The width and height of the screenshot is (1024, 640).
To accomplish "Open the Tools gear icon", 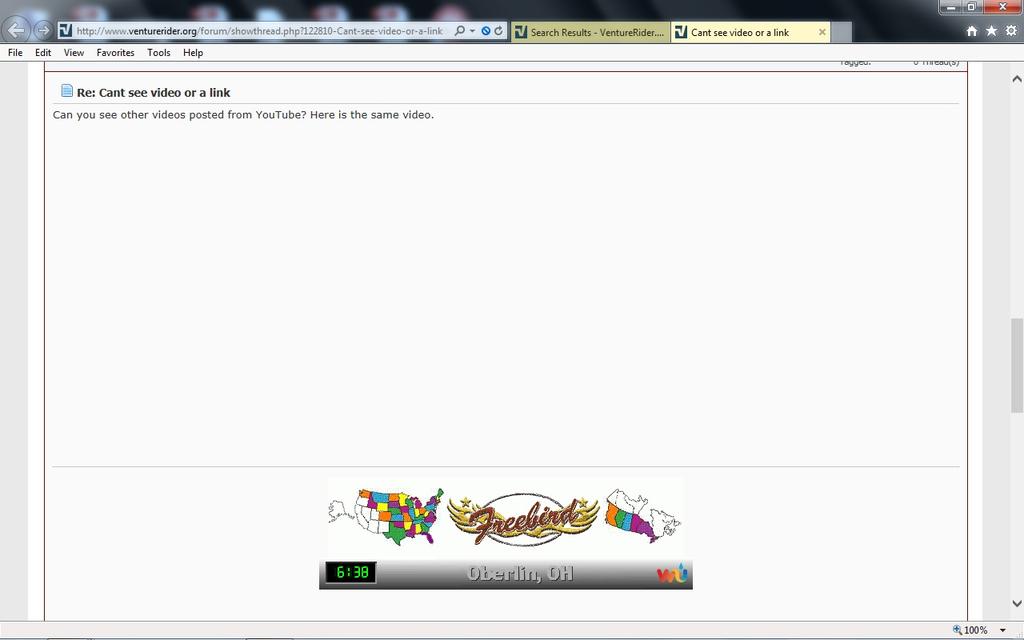I will coord(1011,31).
